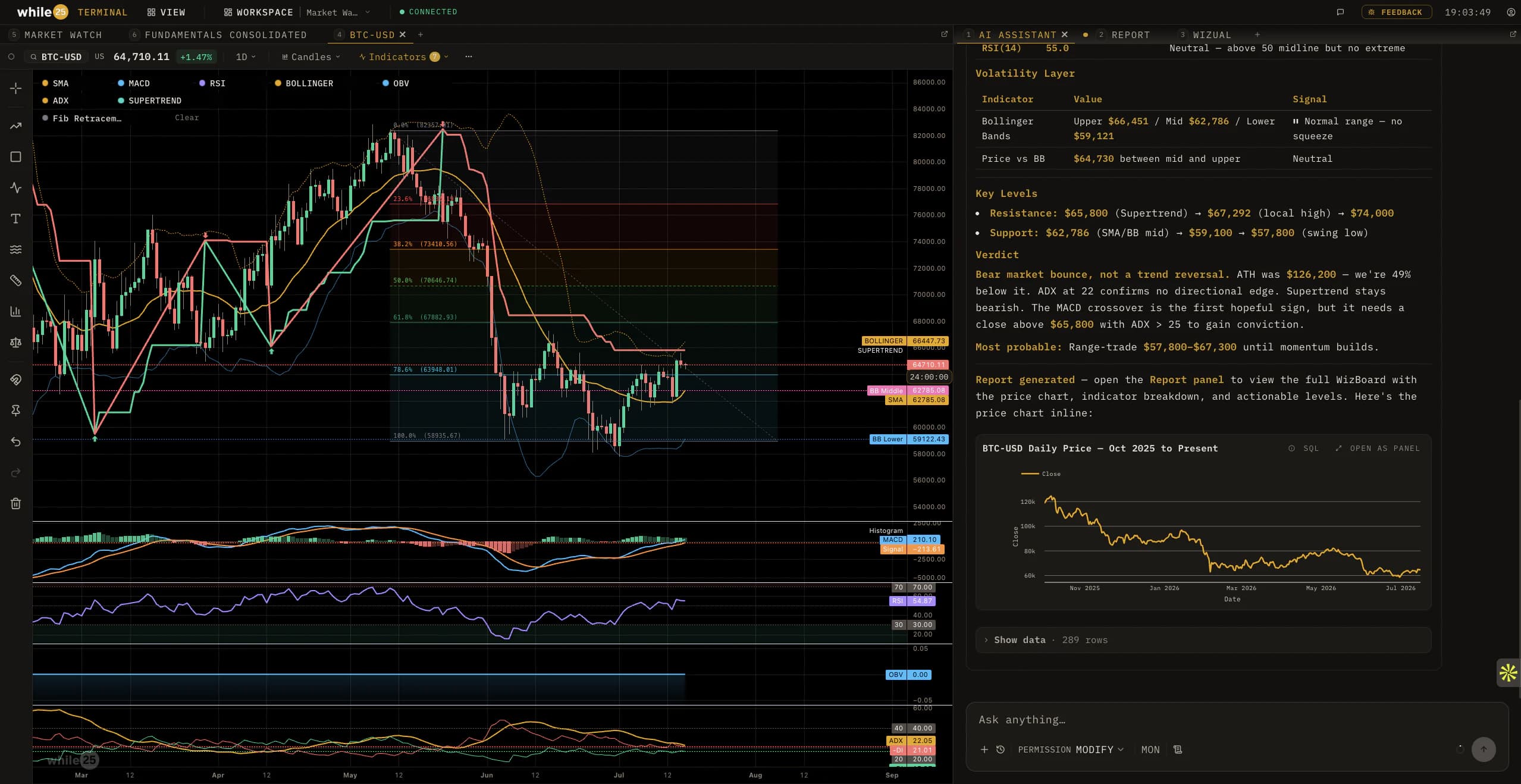1521x784 pixels.
Task: Select the ruler measure tool
Action: click(16, 280)
